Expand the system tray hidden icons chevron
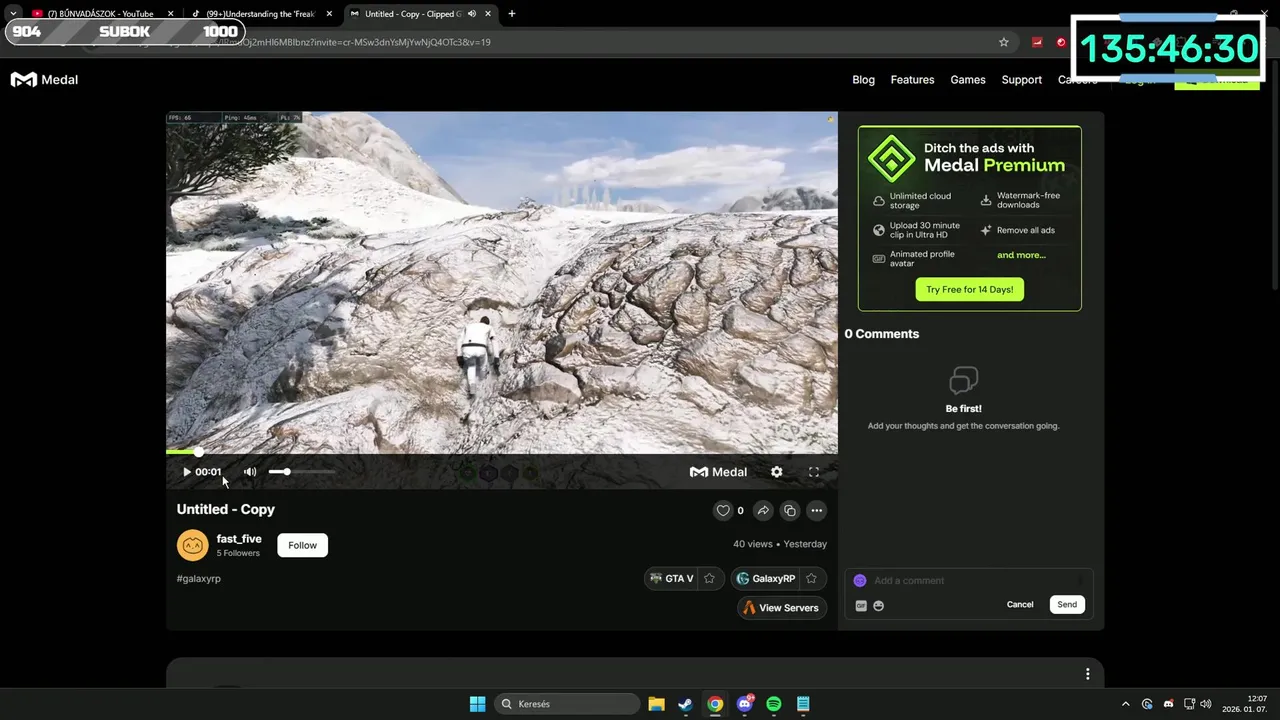The height and width of the screenshot is (720, 1280). [x=1126, y=704]
